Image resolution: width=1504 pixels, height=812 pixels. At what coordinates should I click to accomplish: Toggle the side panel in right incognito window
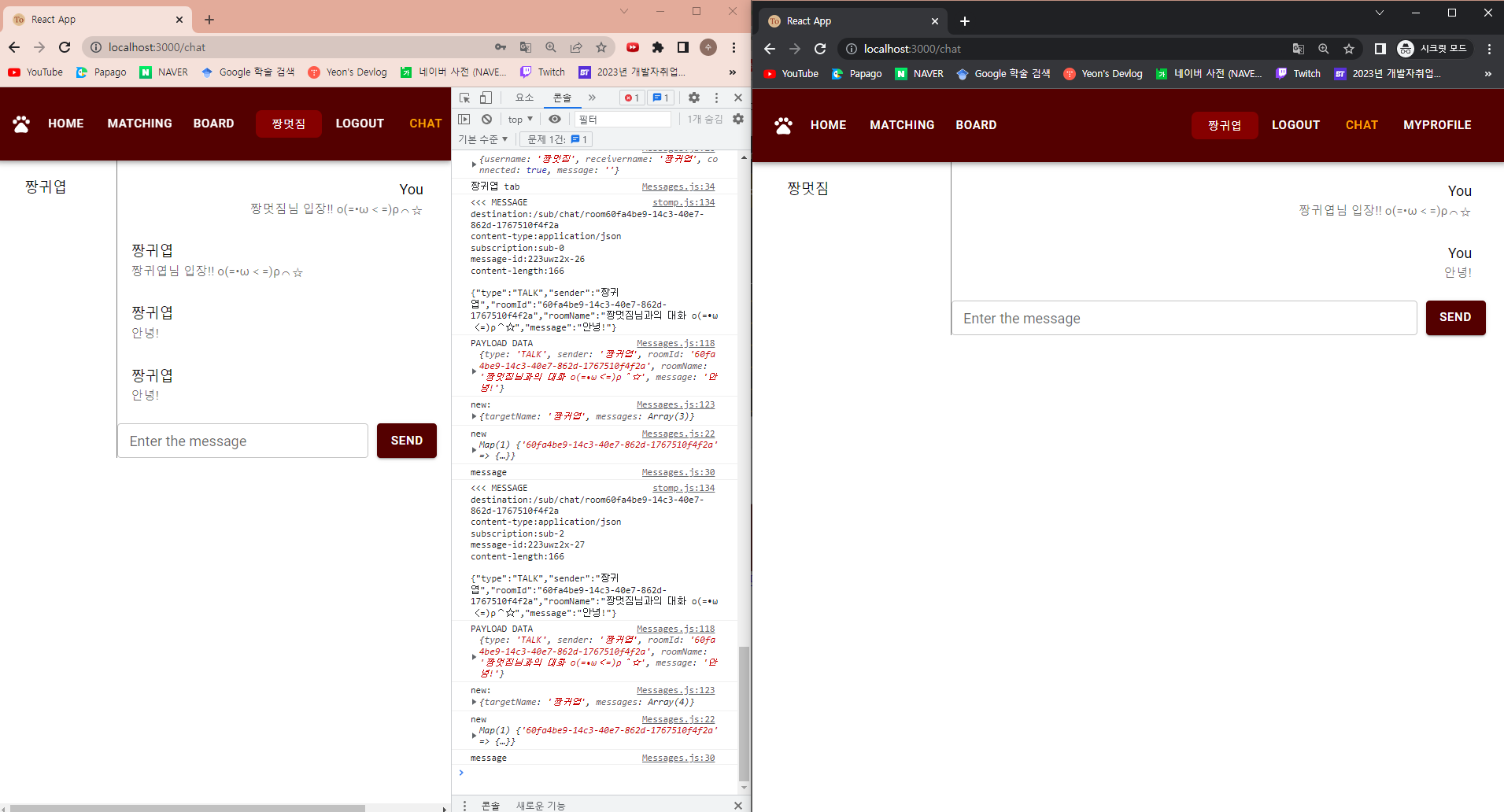[1380, 49]
